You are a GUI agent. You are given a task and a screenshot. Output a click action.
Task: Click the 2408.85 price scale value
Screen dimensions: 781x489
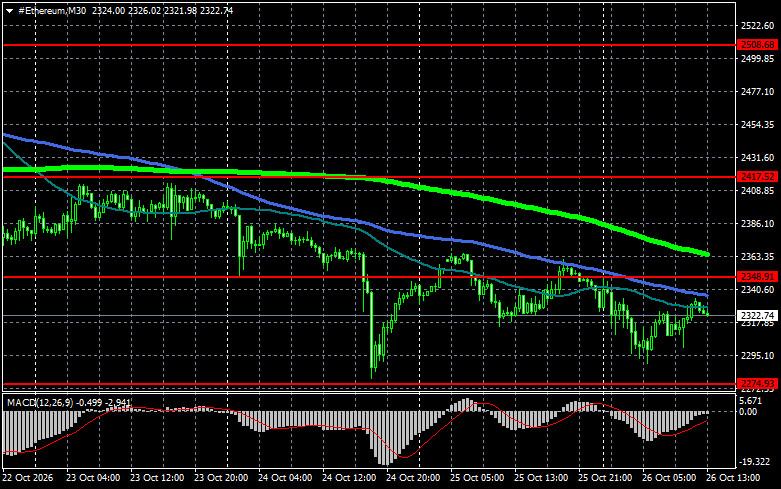point(758,191)
